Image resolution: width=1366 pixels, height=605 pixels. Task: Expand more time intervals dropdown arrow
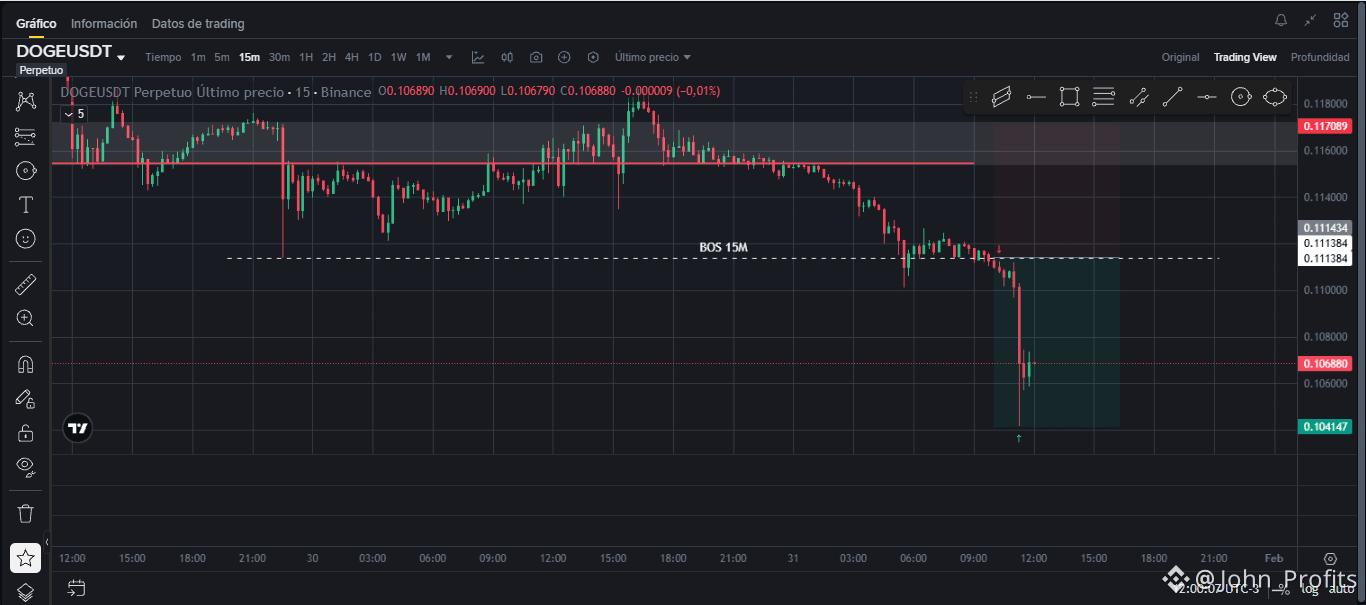[449, 57]
